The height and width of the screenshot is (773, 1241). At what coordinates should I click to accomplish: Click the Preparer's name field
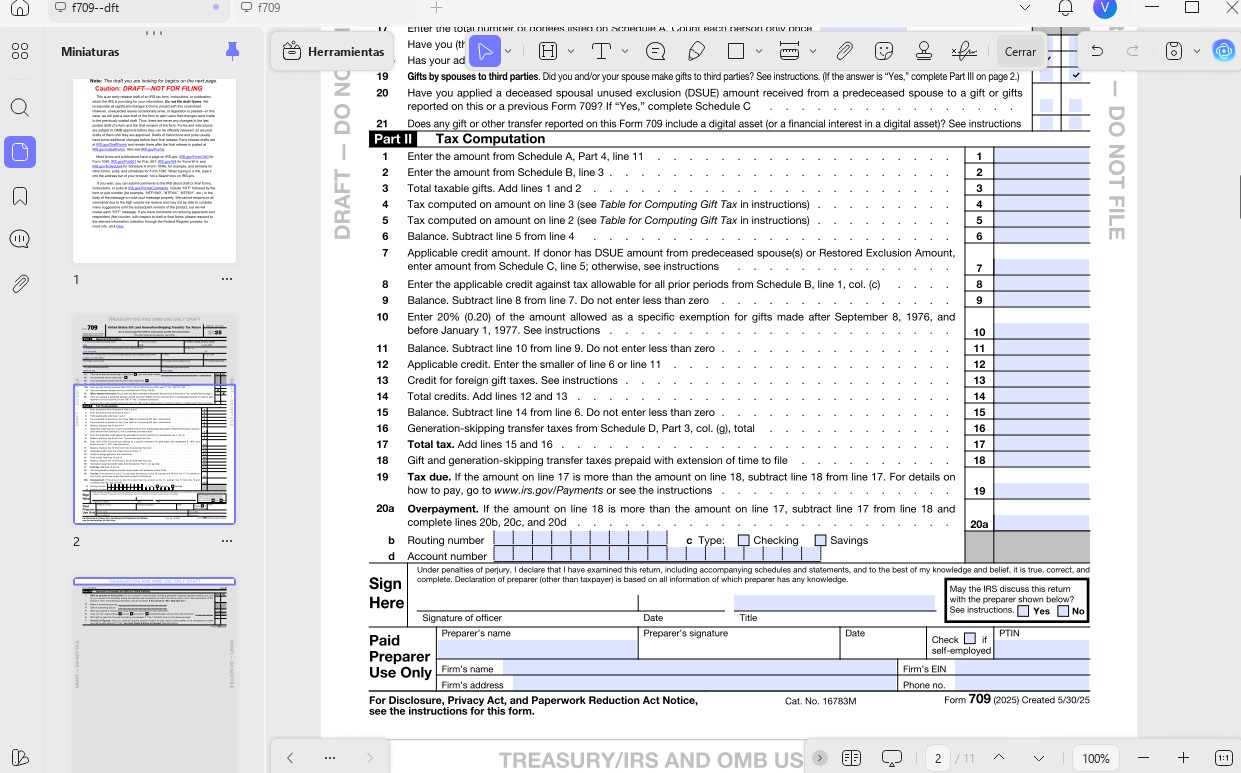click(536, 648)
